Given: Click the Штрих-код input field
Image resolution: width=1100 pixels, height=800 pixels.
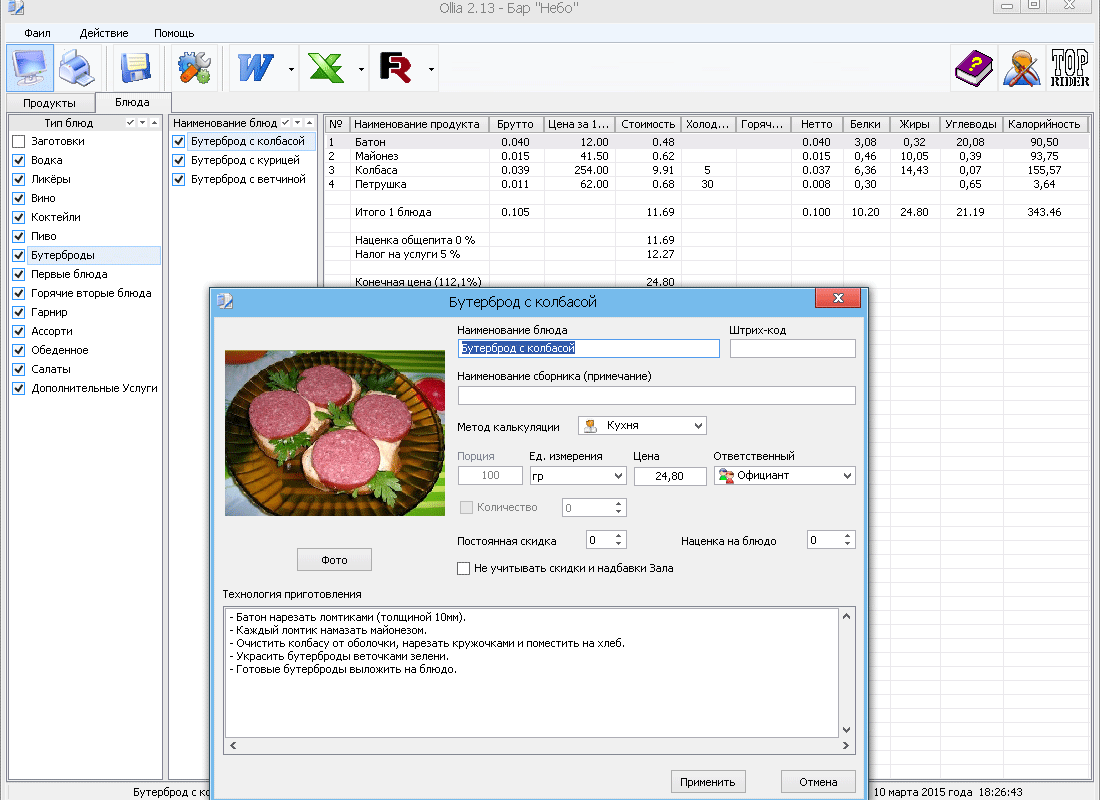Looking at the screenshot, I should coord(792,349).
